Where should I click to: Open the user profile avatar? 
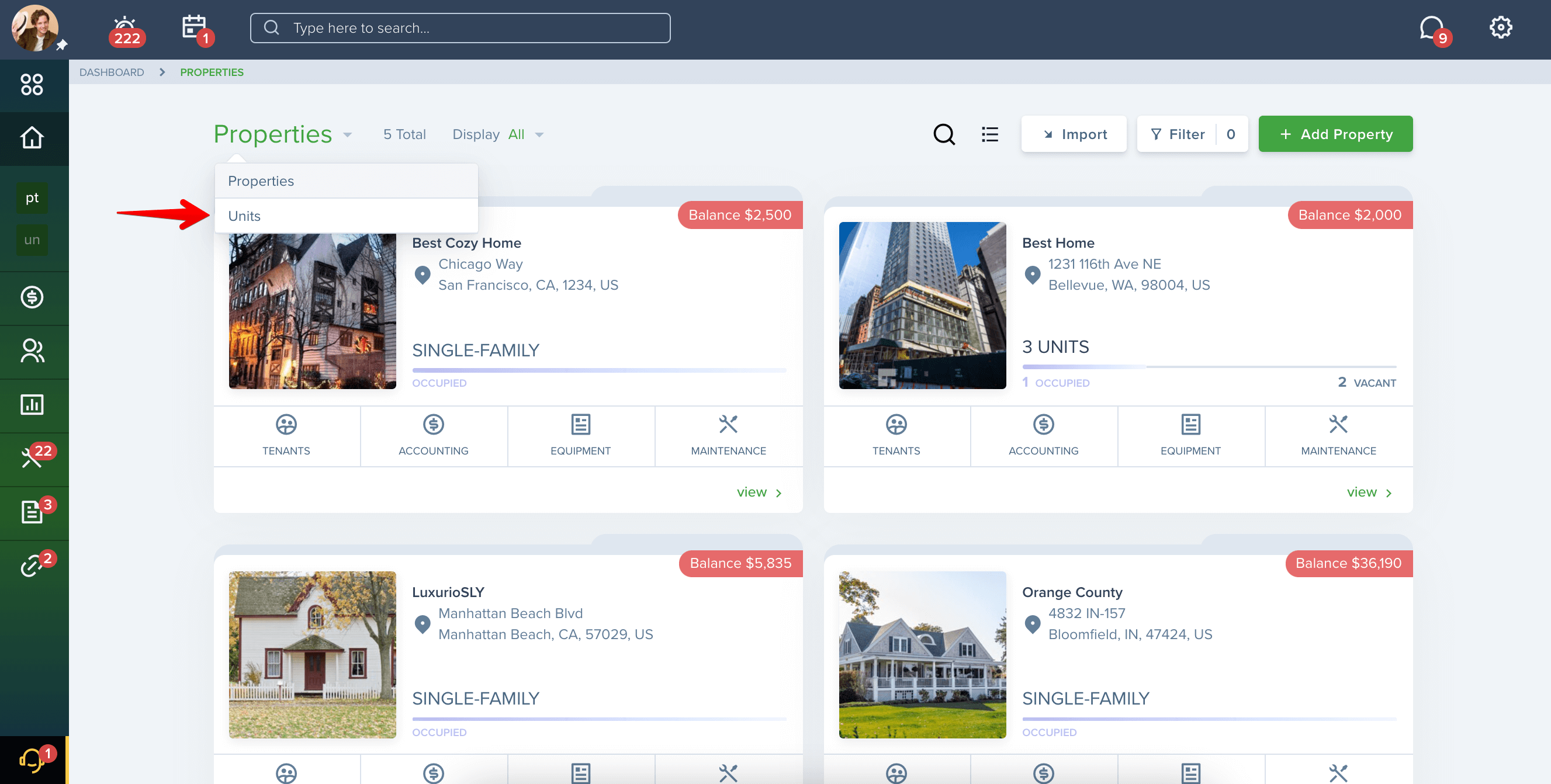click(34, 27)
